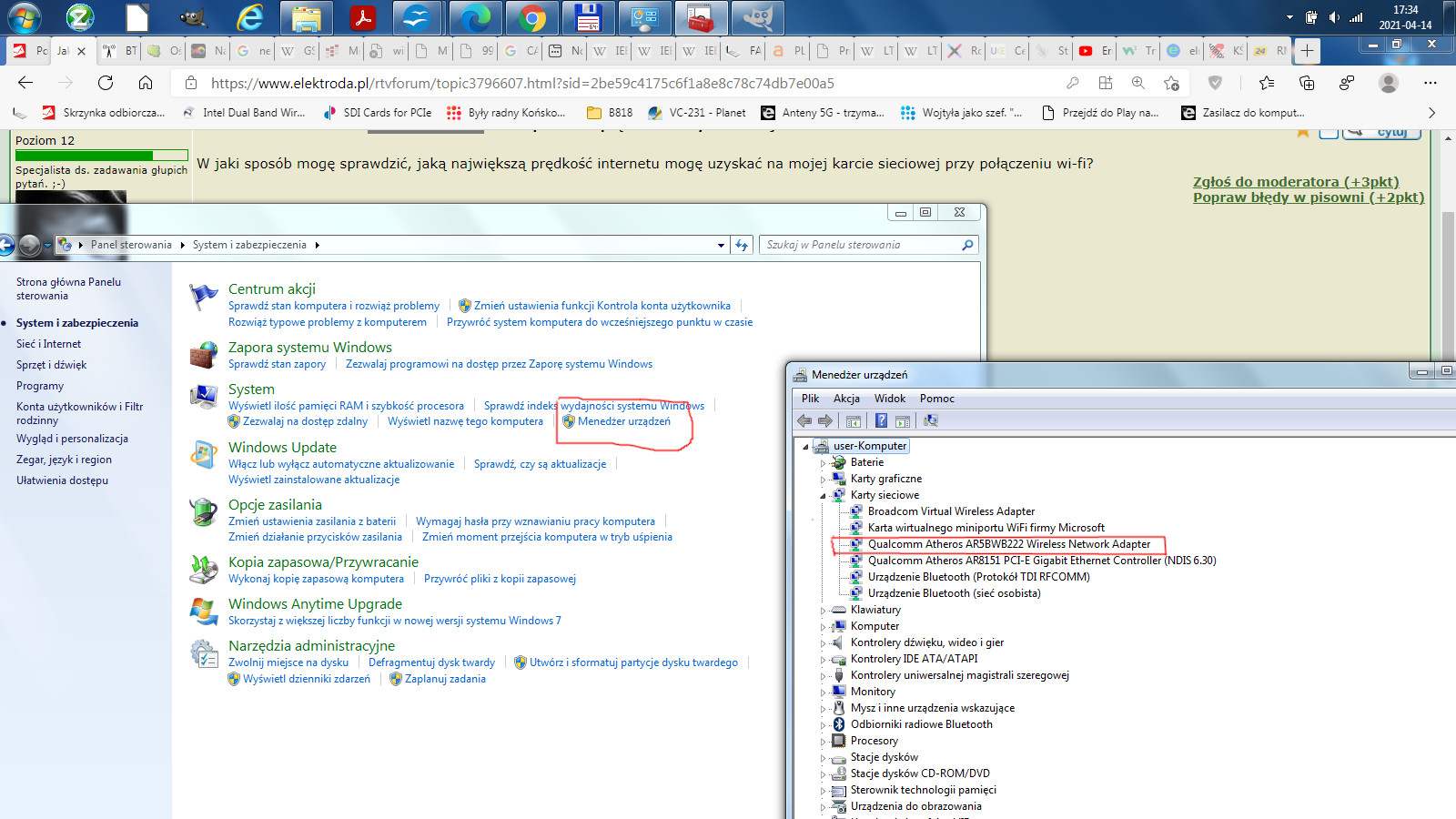Collapse the user-Komputer tree node
The image size is (1456, 819).
tap(805, 447)
